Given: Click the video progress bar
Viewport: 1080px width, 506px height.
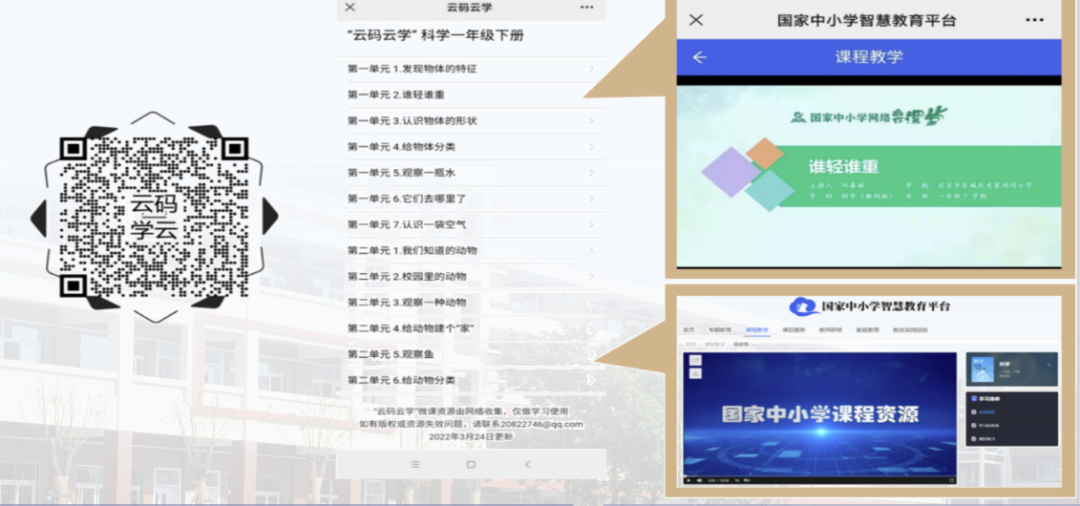Looking at the screenshot, I should (x=820, y=475).
